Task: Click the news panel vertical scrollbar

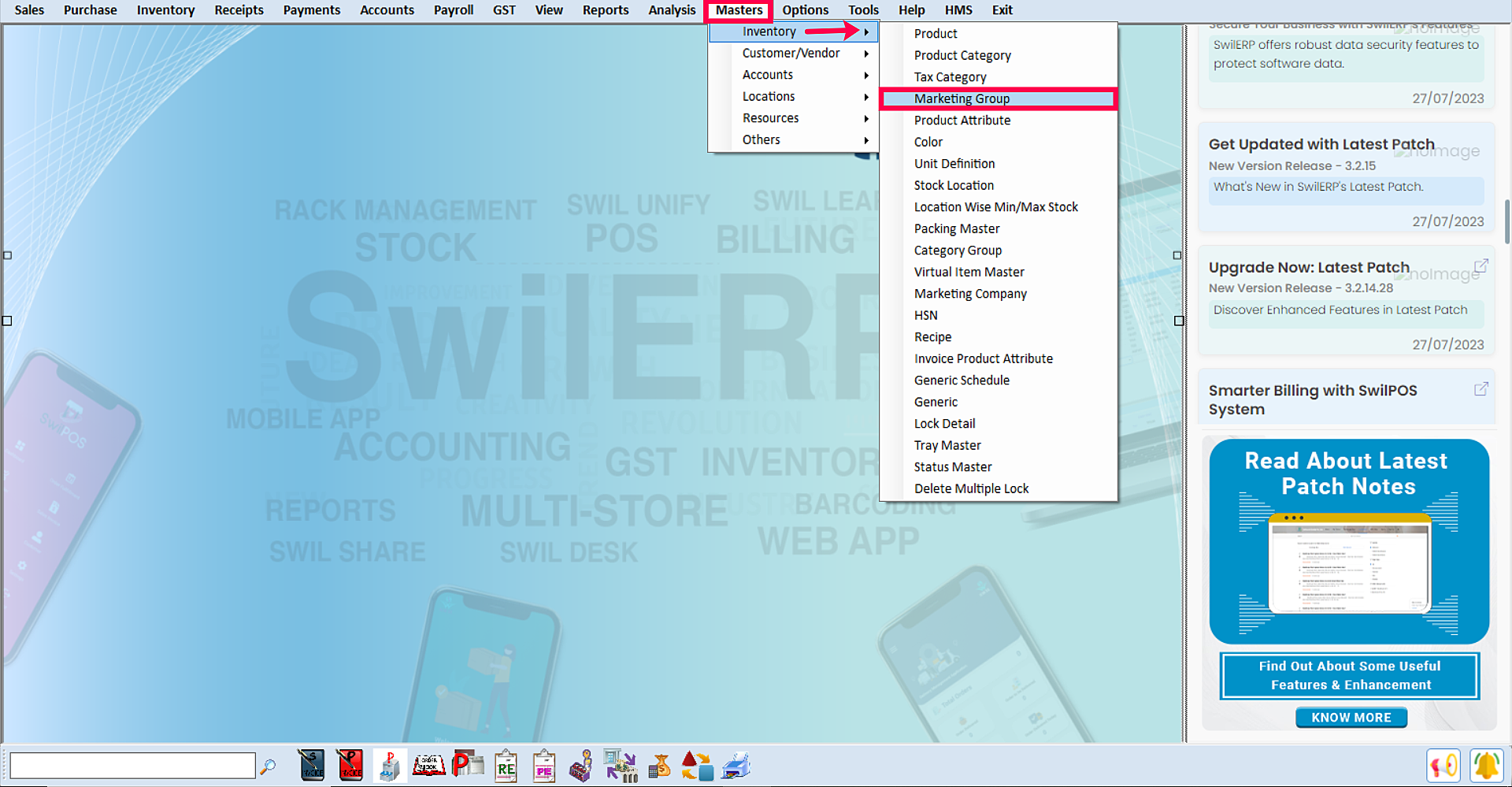Action: click(x=1506, y=222)
